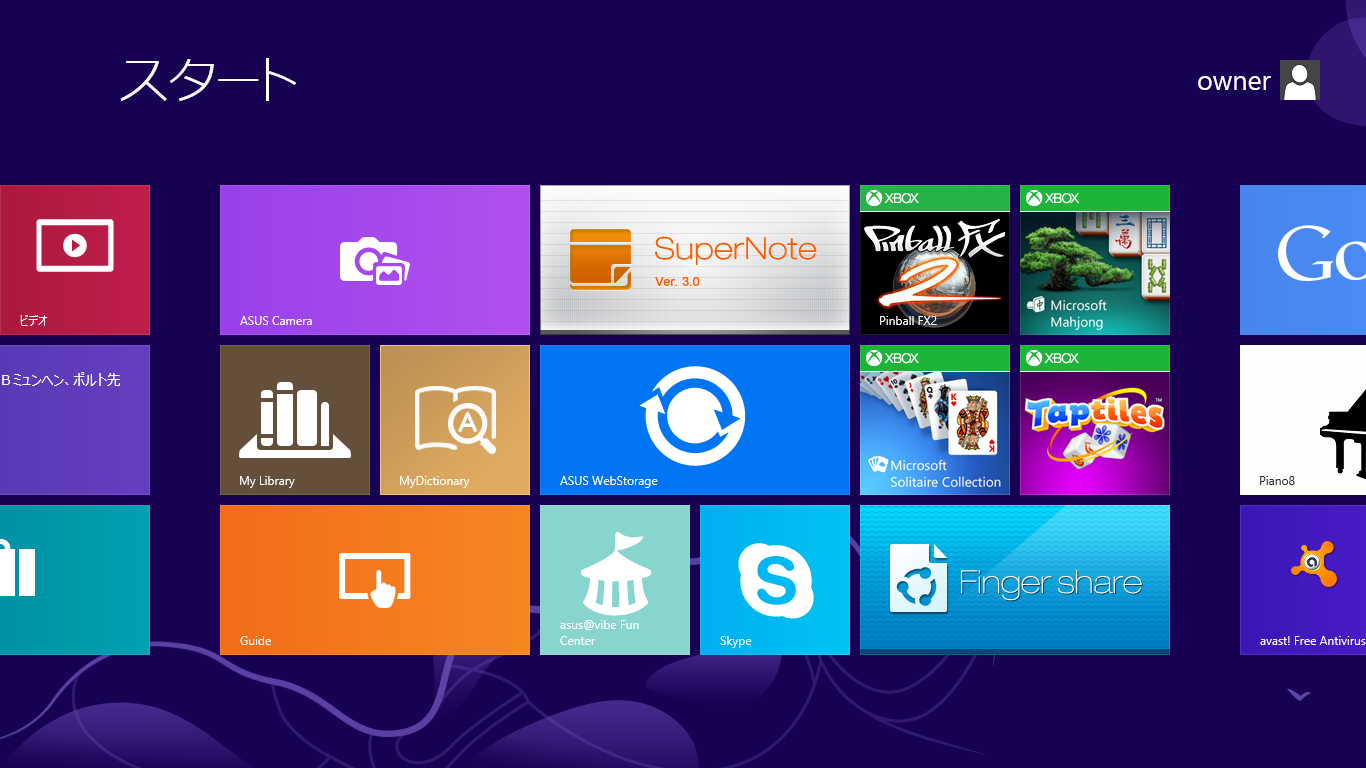Image resolution: width=1366 pixels, height=768 pixels.
Task: Open the ビデオ video tile
Action: 75,260
